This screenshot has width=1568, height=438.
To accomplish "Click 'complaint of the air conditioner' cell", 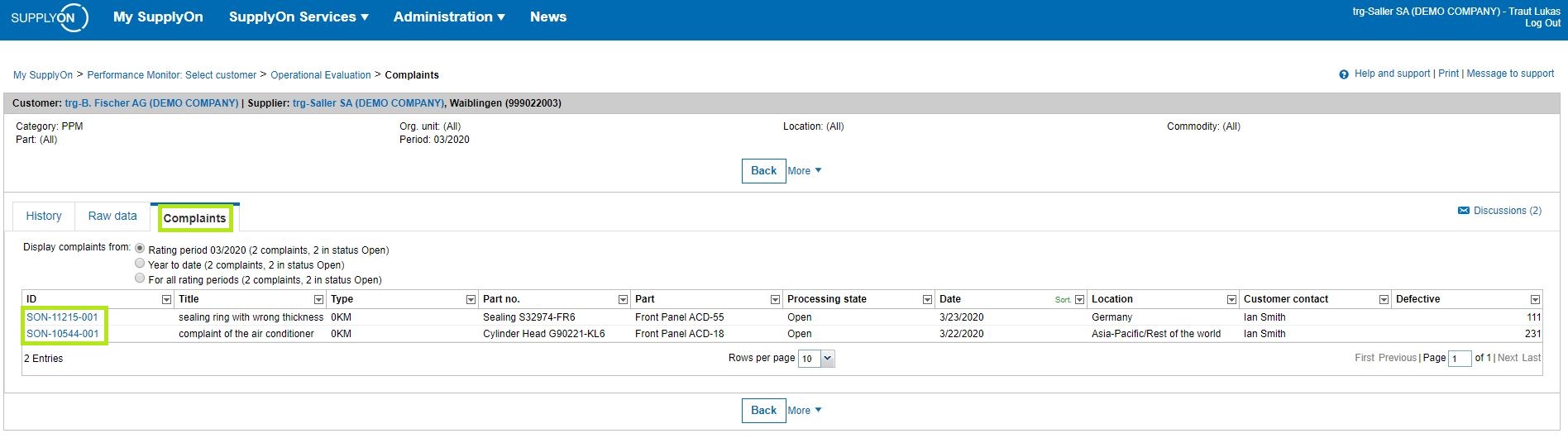I will 246,334.
